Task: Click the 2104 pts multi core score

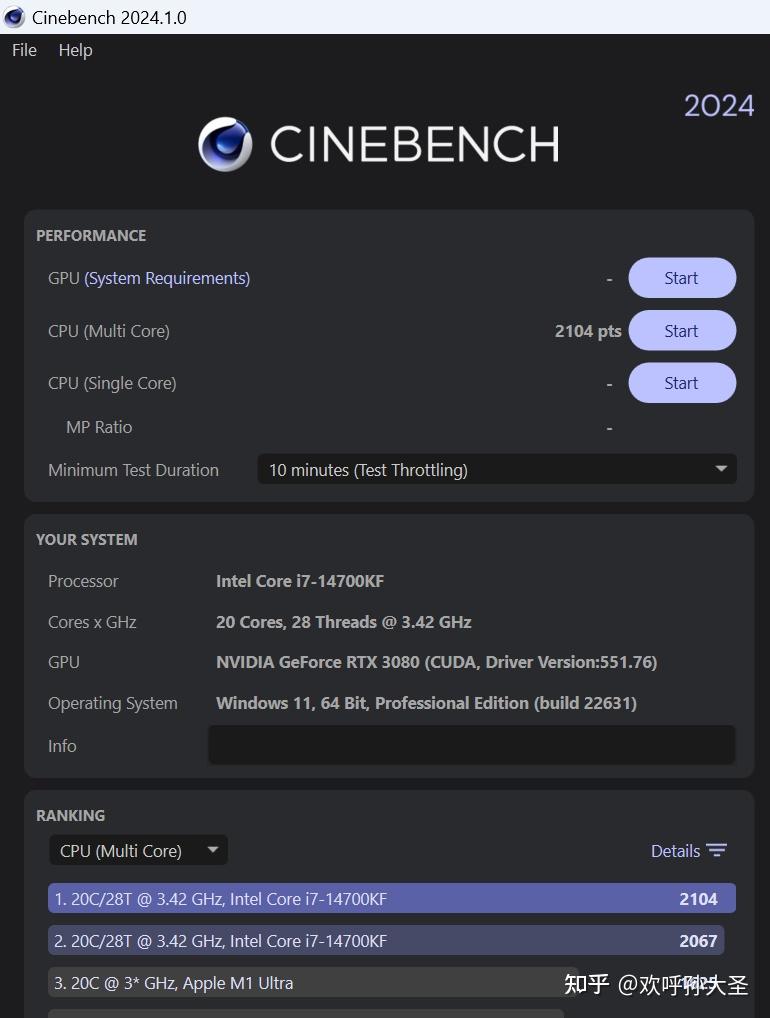Action: (x=588, y=331)
